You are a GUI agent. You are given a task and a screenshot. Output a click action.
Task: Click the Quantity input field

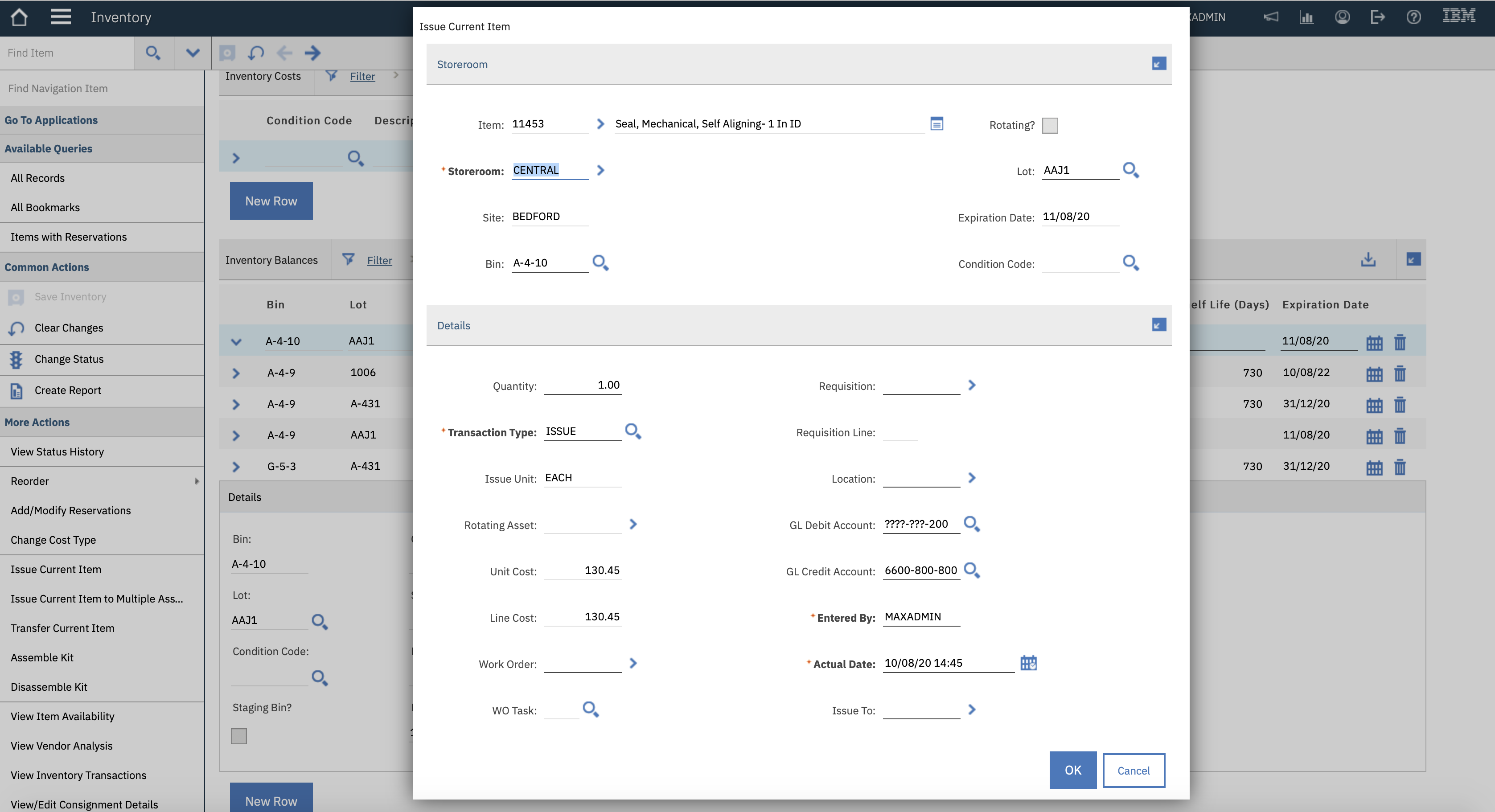tap(582, 385)
